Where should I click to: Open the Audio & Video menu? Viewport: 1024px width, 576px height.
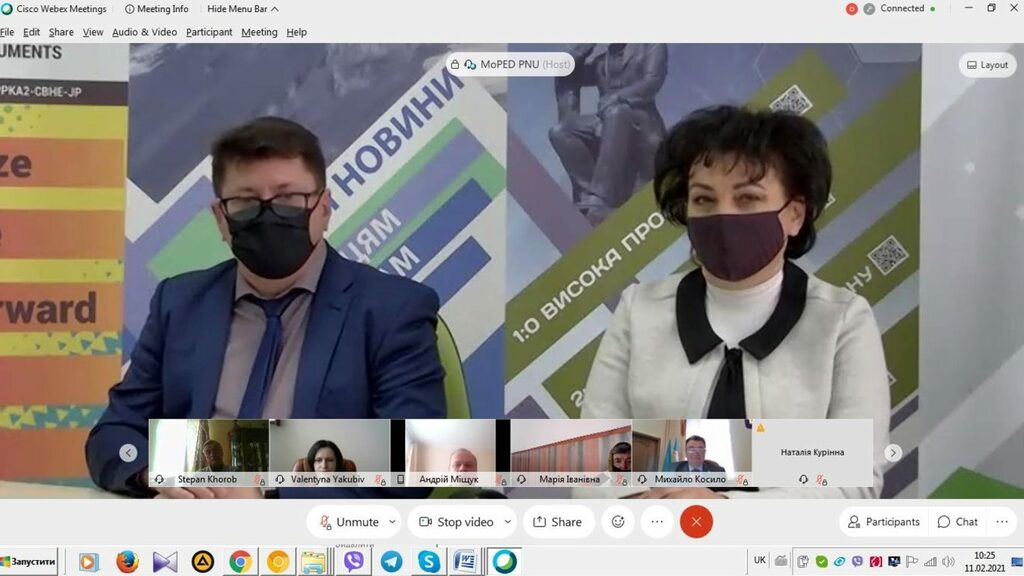(x=144, y=32)
